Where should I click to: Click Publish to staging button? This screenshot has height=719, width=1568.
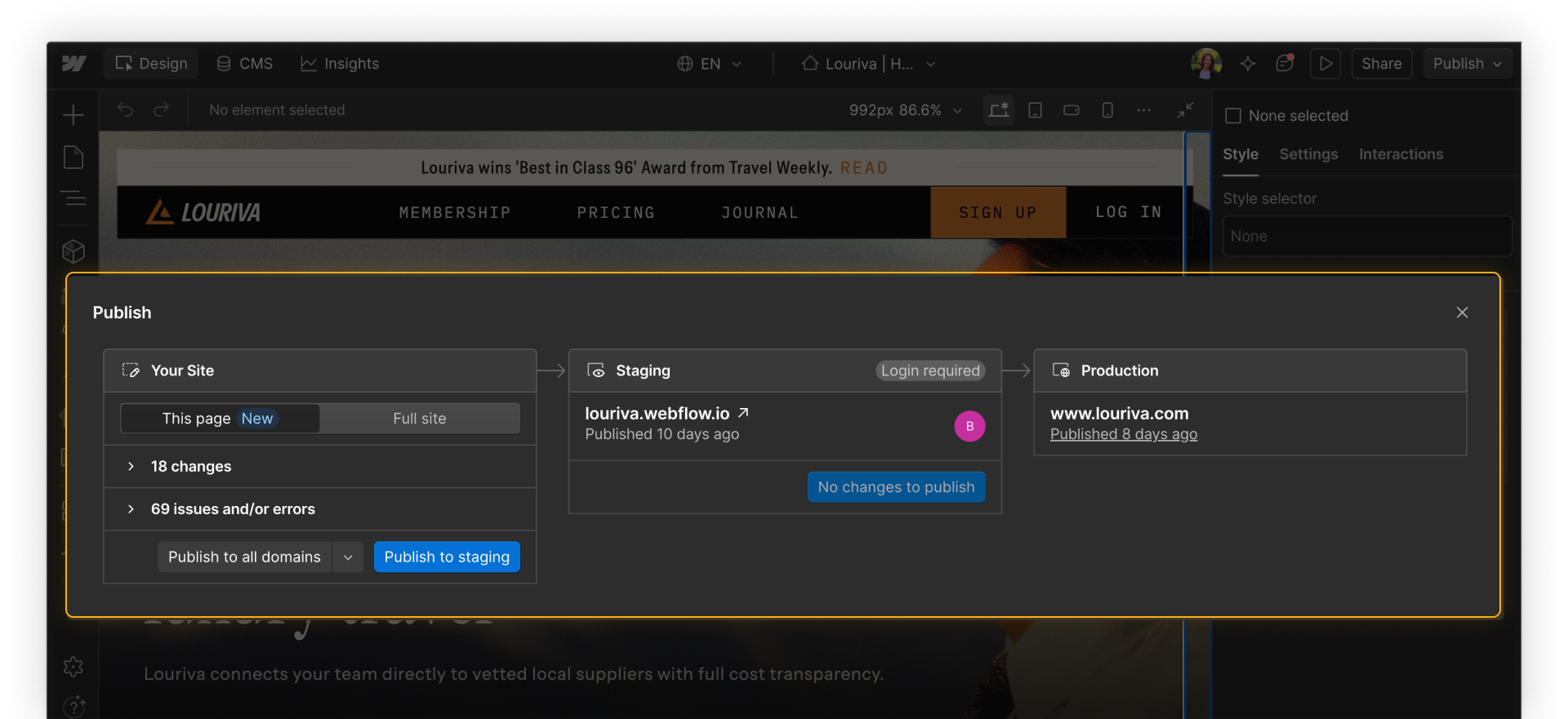tap(447, 557)
